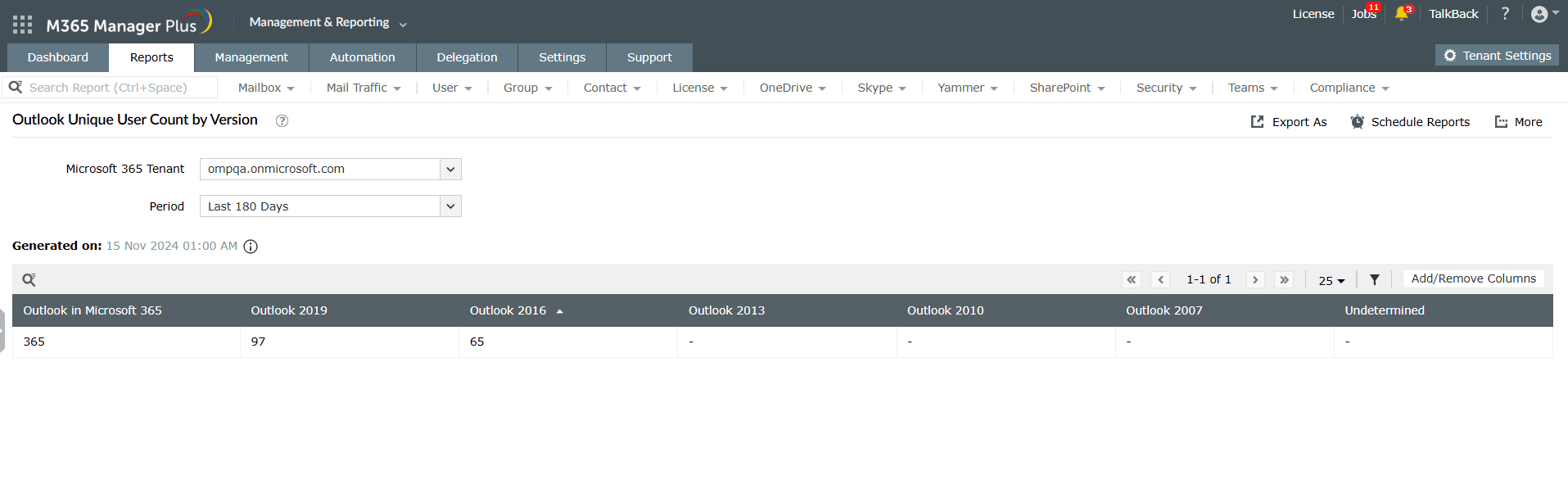Expand the Contact reports menu
The width and height of the screenshot is (1568, 489).
tap(612, 88)
